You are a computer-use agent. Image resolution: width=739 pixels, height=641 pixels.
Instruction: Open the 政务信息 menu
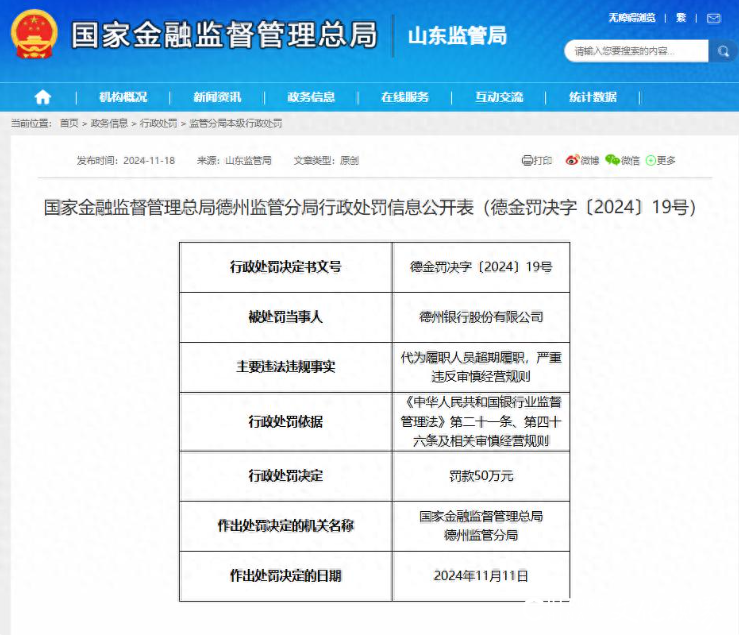(x=311, y=97)
